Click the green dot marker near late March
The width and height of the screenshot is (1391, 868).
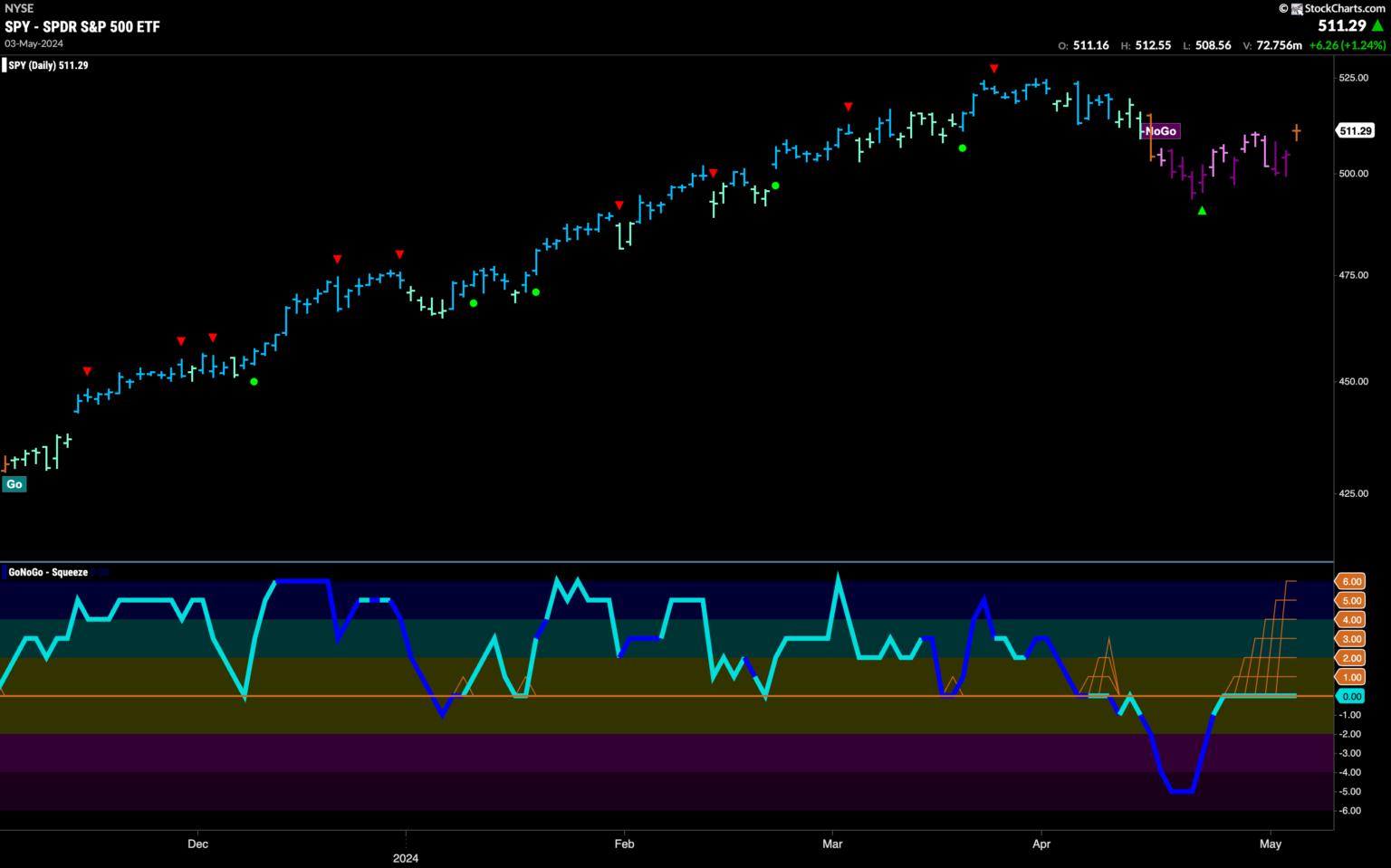tap(963, 148)
